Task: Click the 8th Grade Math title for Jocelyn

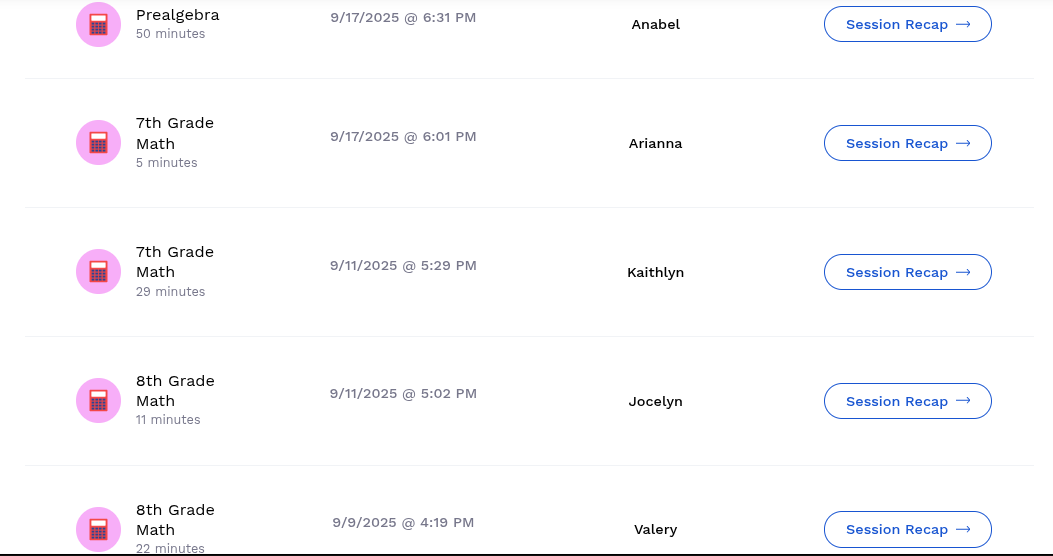Action: 174,391
